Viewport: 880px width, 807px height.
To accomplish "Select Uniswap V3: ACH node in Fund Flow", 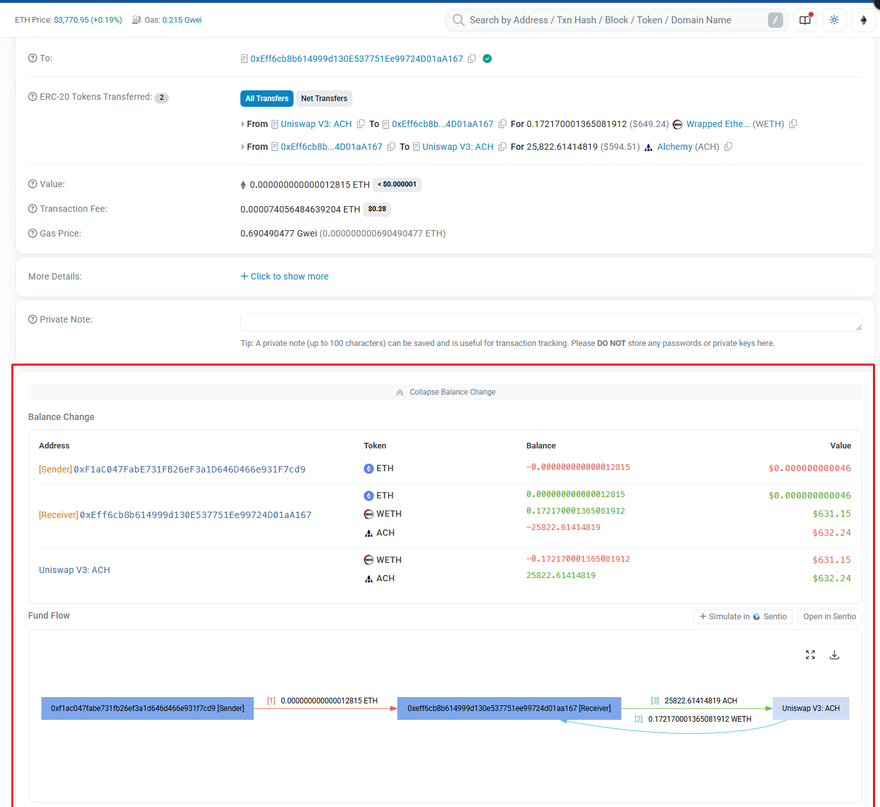I will (810, 708).
